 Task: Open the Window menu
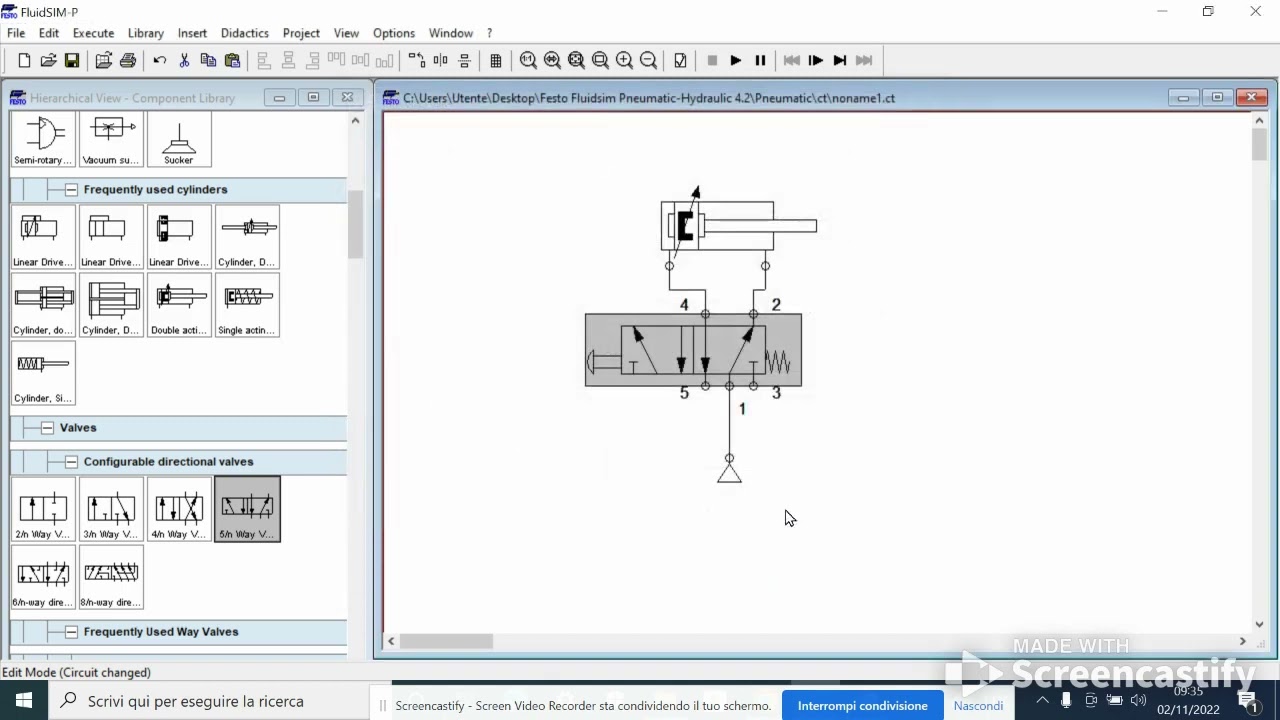451,33
